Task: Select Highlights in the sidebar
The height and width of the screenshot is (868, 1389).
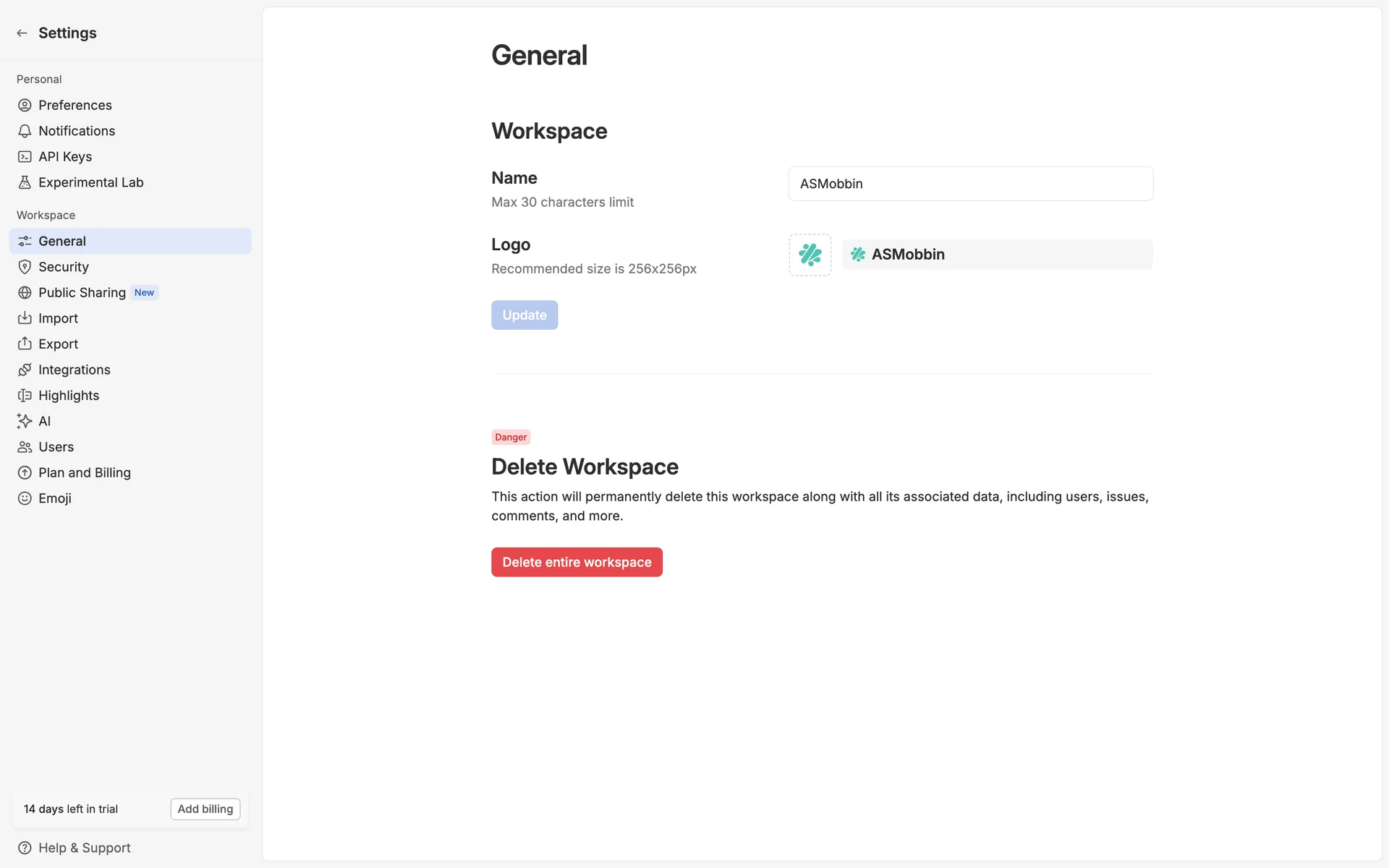Action: (69, 396)
